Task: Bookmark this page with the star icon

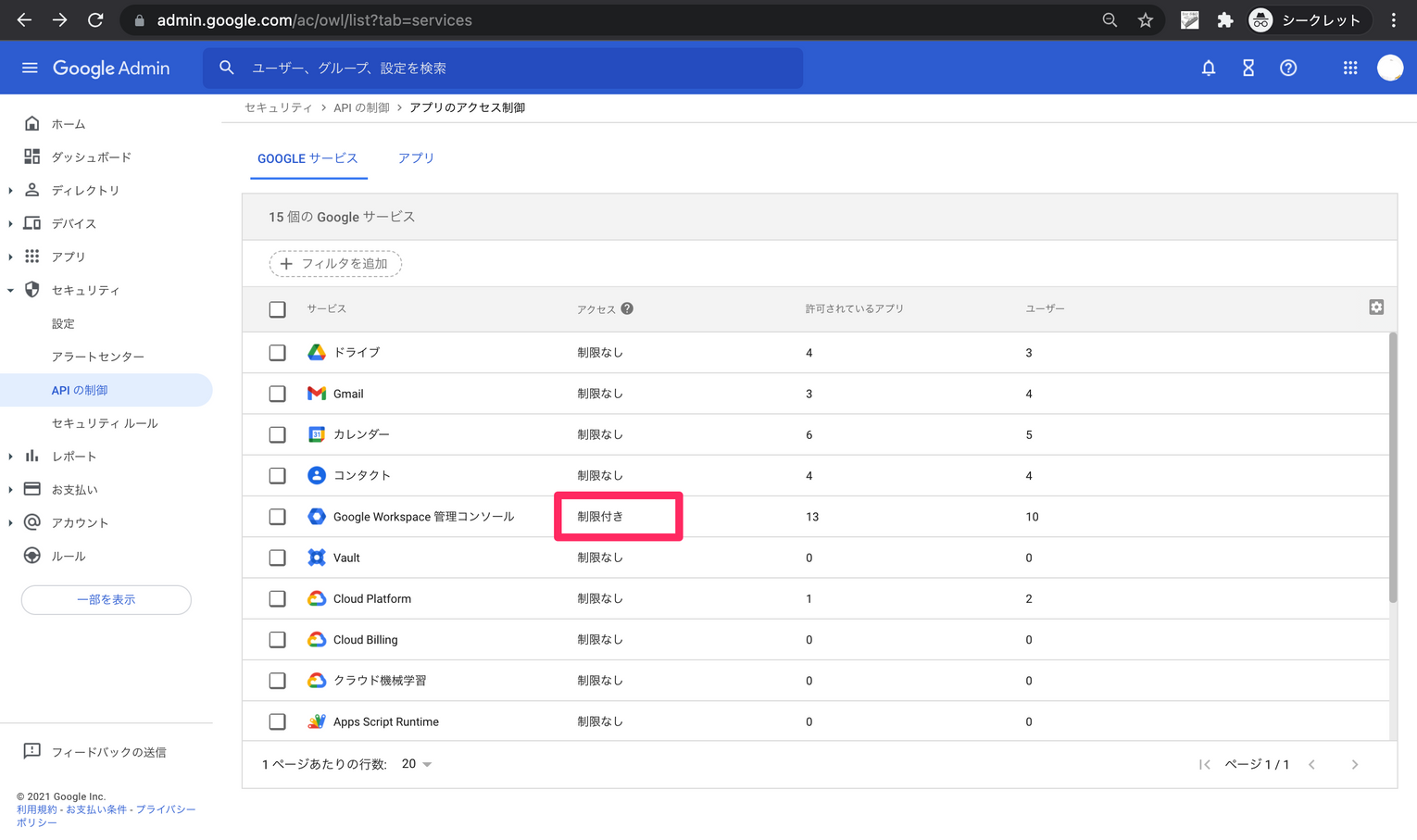Action: click(1146, 19)
